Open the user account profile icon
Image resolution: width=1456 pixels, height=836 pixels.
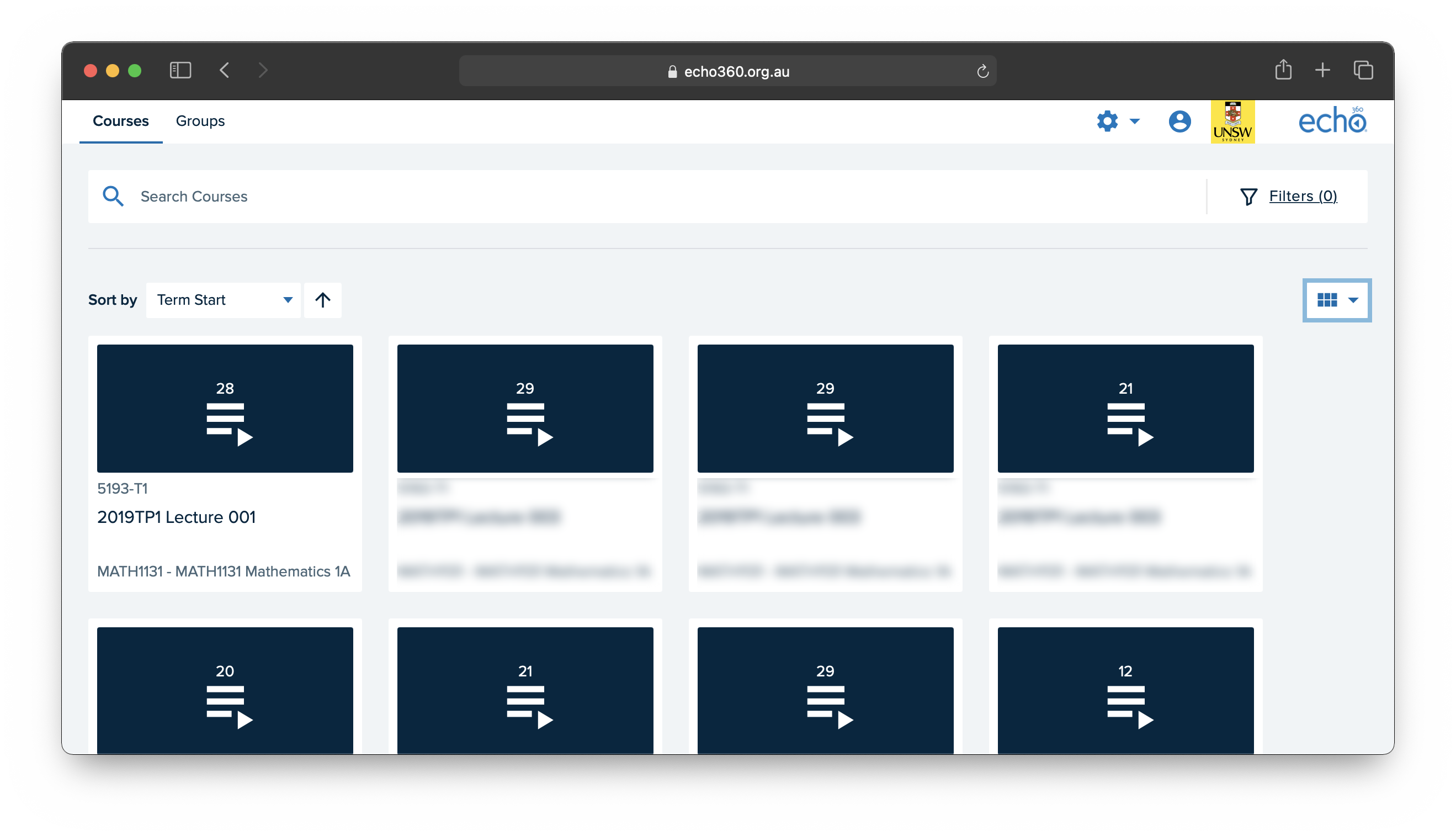[1180, 121]
